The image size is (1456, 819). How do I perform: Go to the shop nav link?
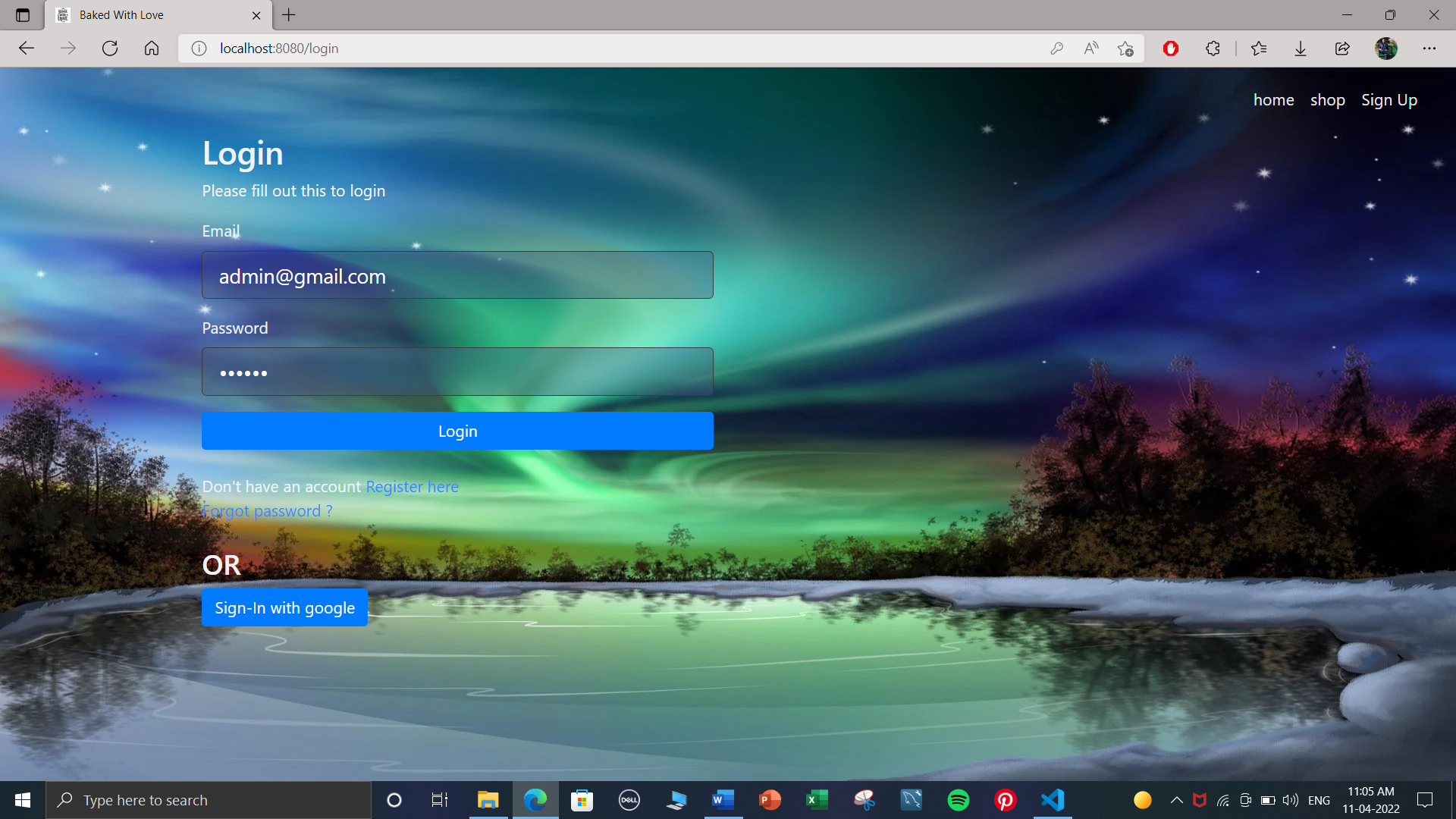pos(1327,100)
